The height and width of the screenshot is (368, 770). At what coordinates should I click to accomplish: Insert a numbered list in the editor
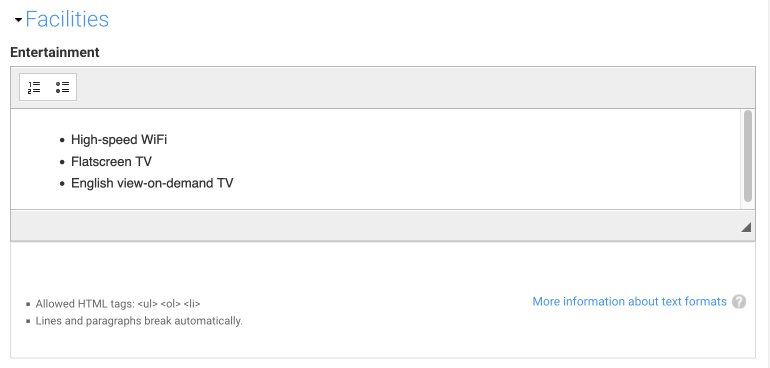(34, 87)
